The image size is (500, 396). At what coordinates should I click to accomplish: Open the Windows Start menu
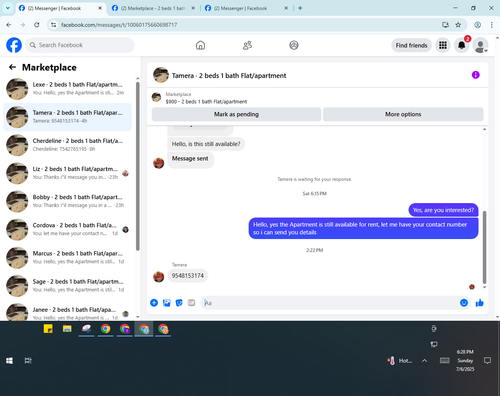[9, 360]
